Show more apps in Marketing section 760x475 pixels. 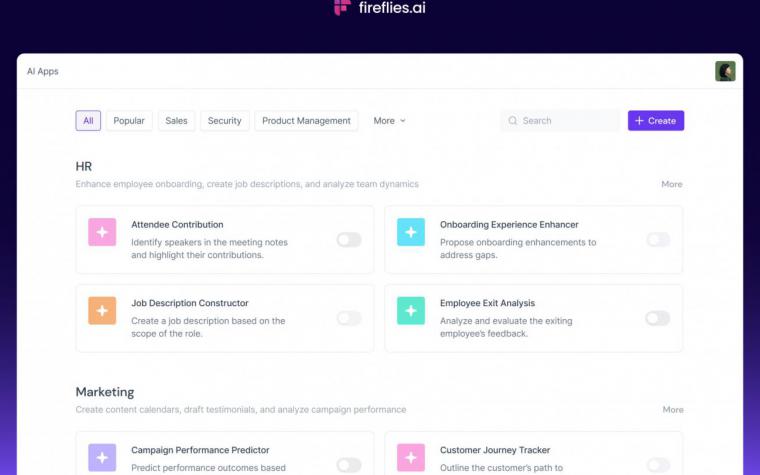[x=673, y=410]
